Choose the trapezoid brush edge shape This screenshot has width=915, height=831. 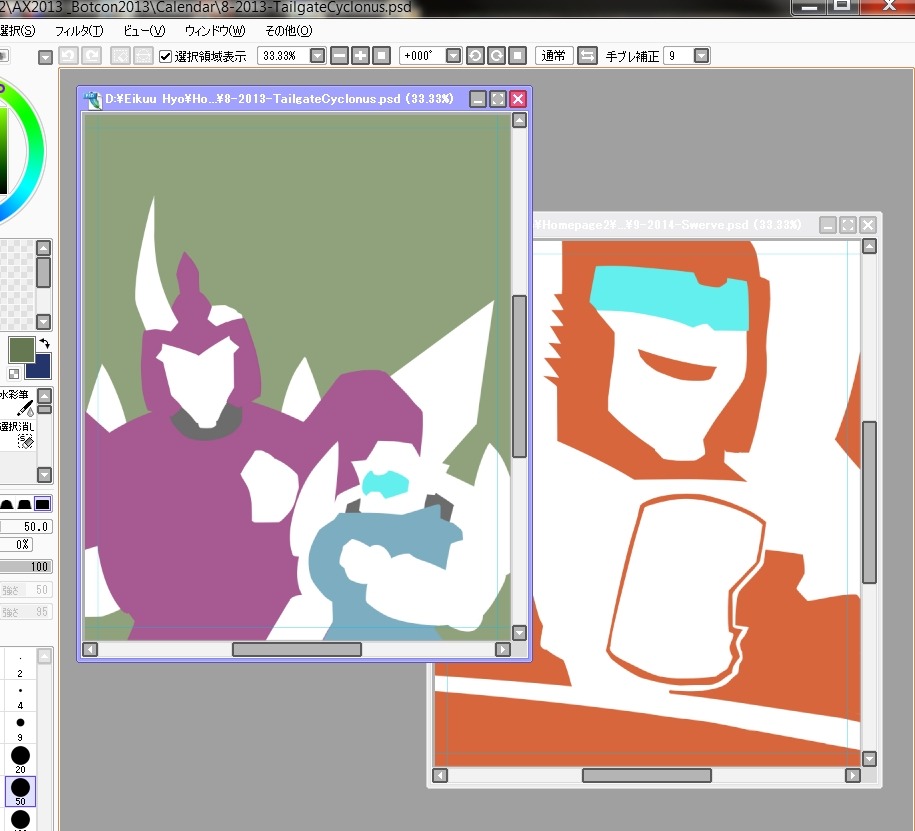click(25, 504)
